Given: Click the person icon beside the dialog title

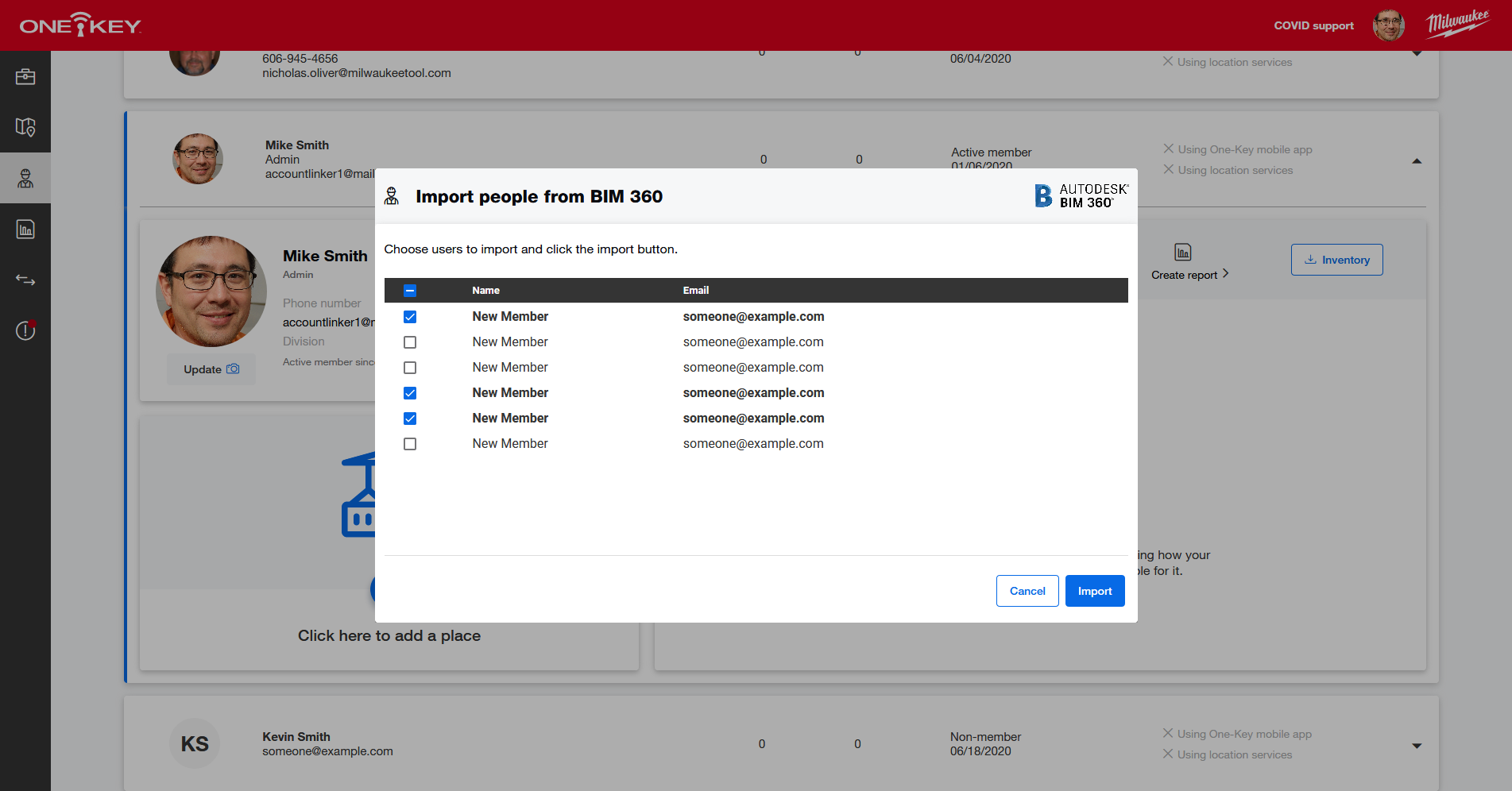Looking at the screenshot, I should pos(392,196).
